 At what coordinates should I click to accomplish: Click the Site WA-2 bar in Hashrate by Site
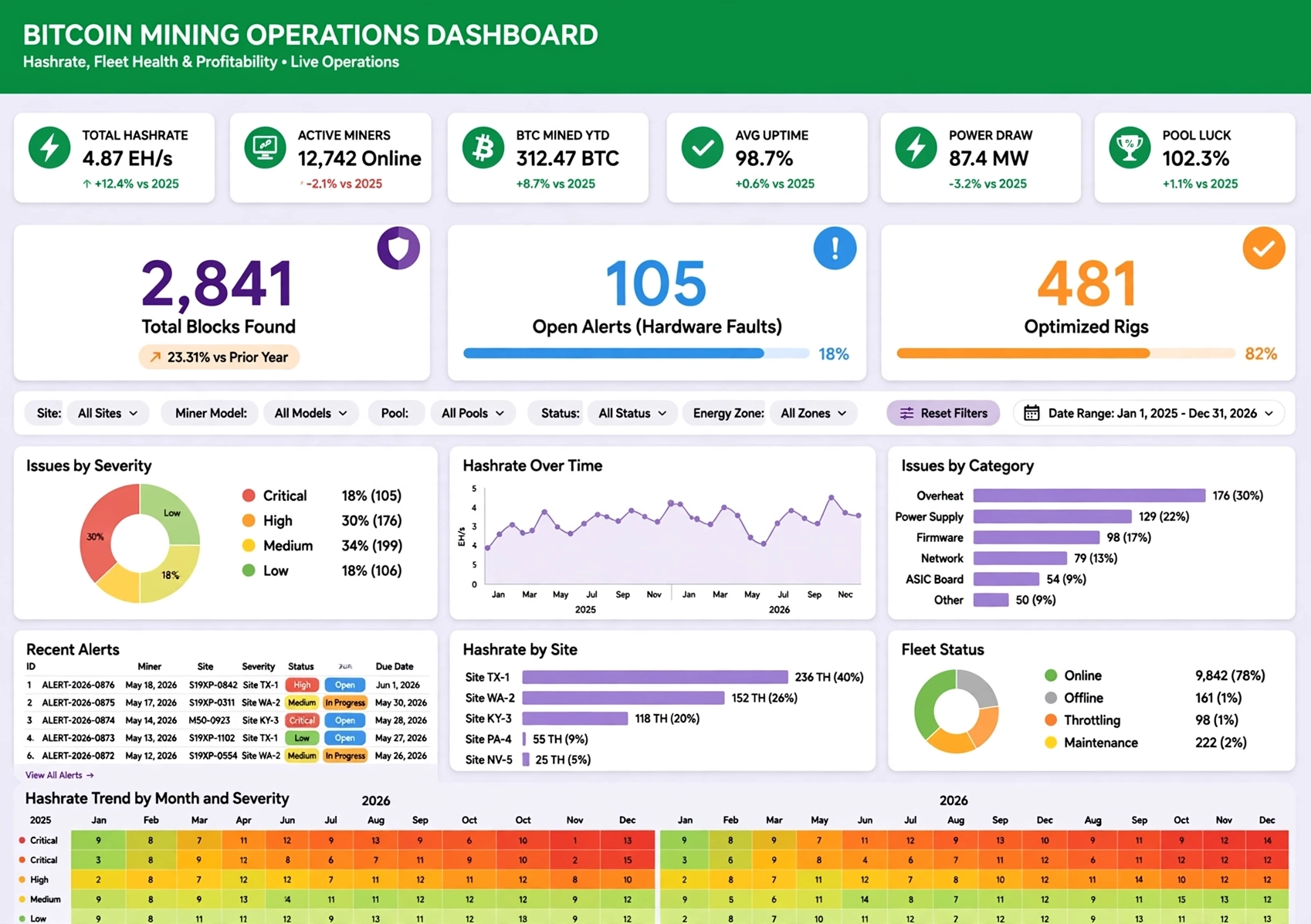623,698
